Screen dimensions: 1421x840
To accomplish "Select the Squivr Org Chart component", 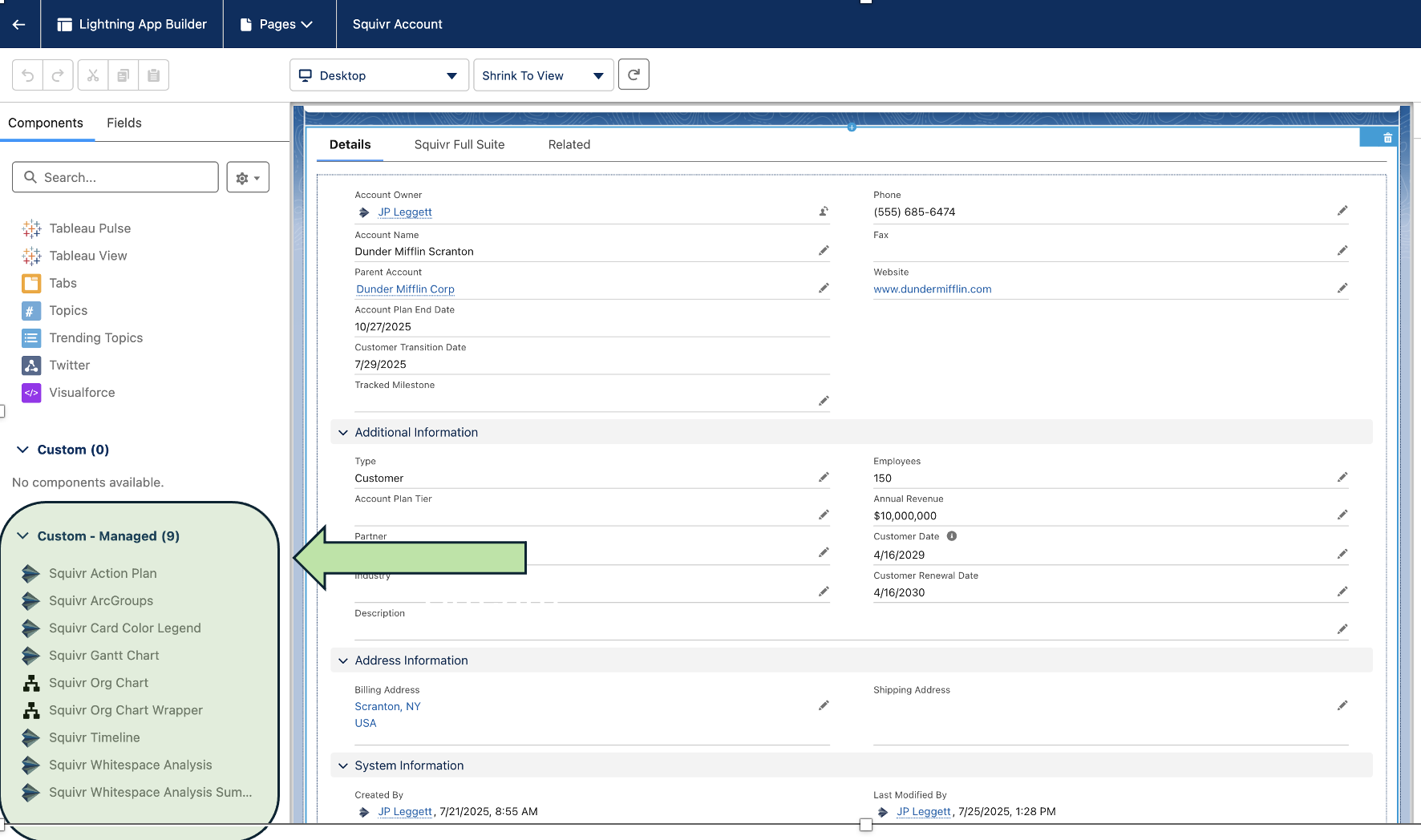I will point(99,682).
